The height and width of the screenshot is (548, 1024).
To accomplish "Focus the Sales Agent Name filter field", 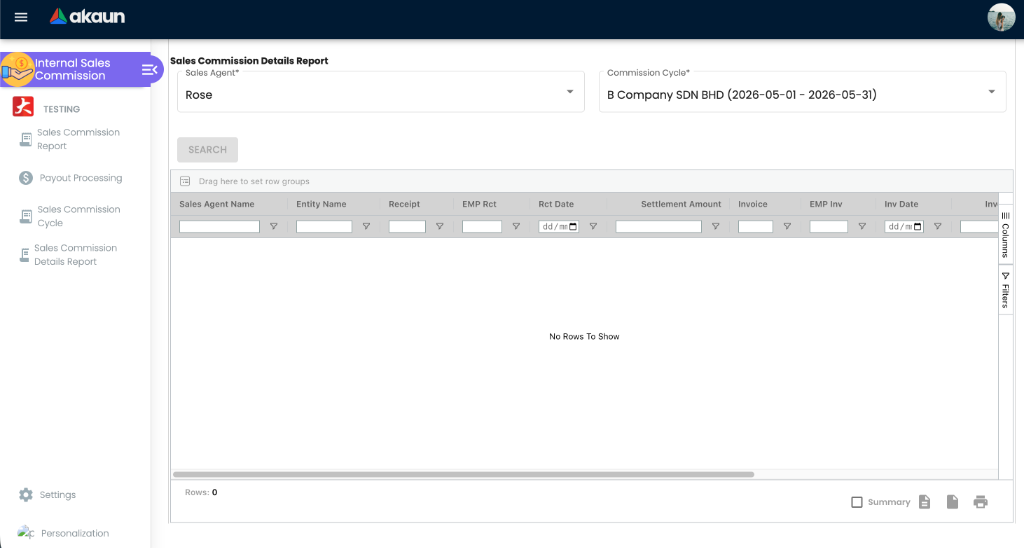I will click(x=219, y=227).
